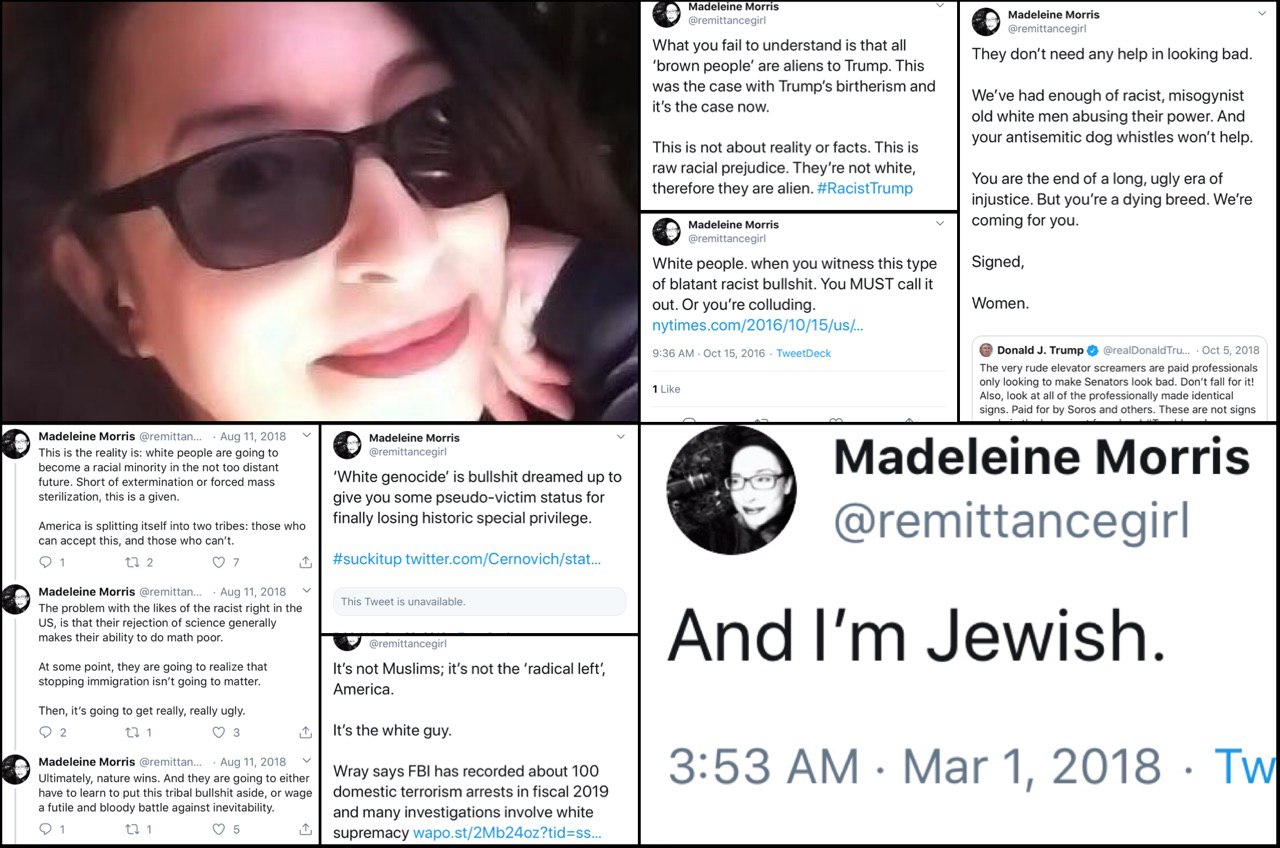Image resolution: width=1280 pixels, height=848 pixels.
Task: Open the wapo.st article link
Action: (x=506, y=832)
